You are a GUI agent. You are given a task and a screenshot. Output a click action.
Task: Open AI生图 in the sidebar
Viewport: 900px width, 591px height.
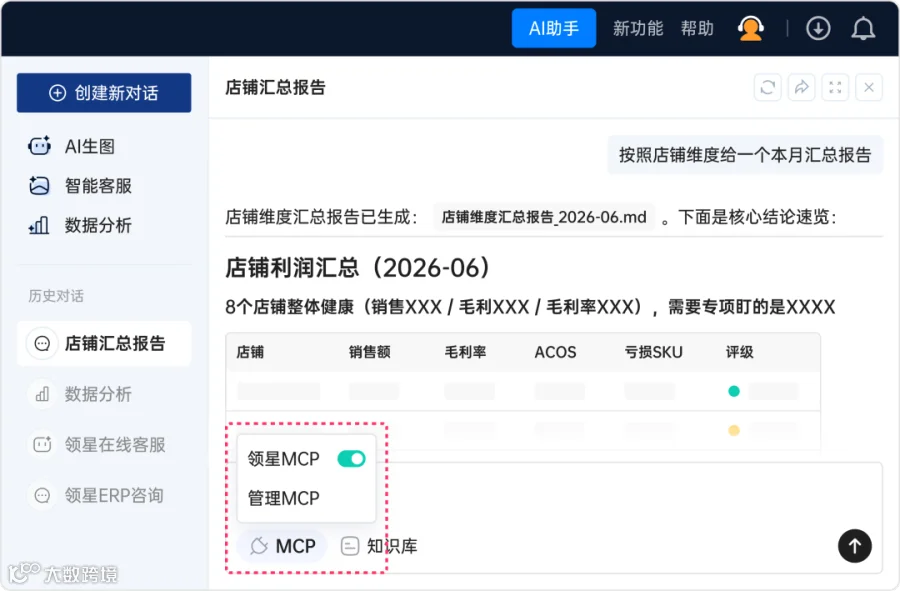coord(90,146)
